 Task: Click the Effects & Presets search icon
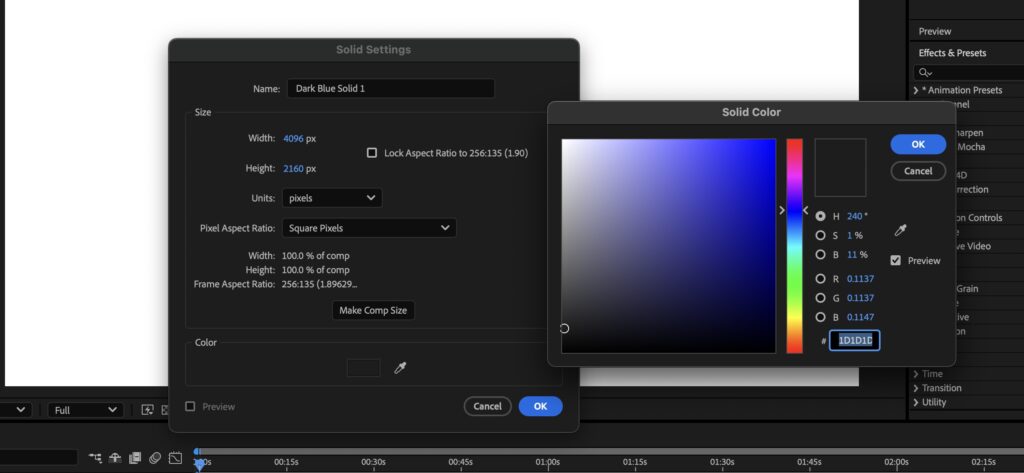925,73
